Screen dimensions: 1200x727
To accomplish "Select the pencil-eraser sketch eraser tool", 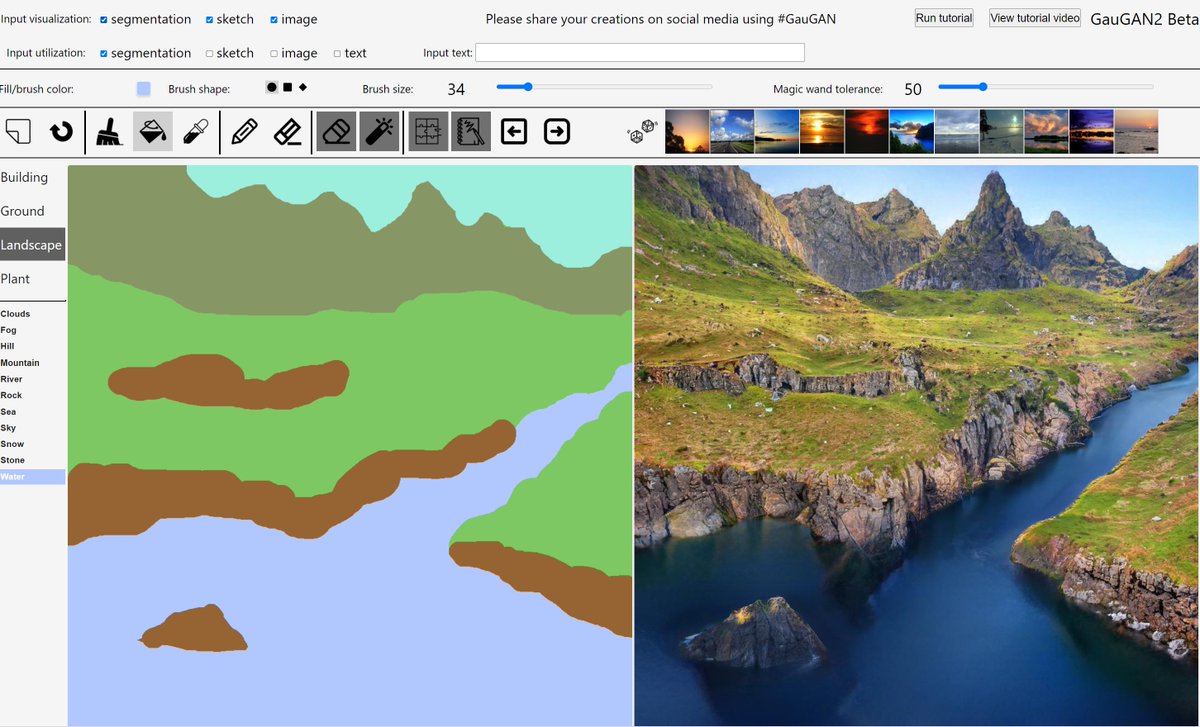I will [288, 131].
